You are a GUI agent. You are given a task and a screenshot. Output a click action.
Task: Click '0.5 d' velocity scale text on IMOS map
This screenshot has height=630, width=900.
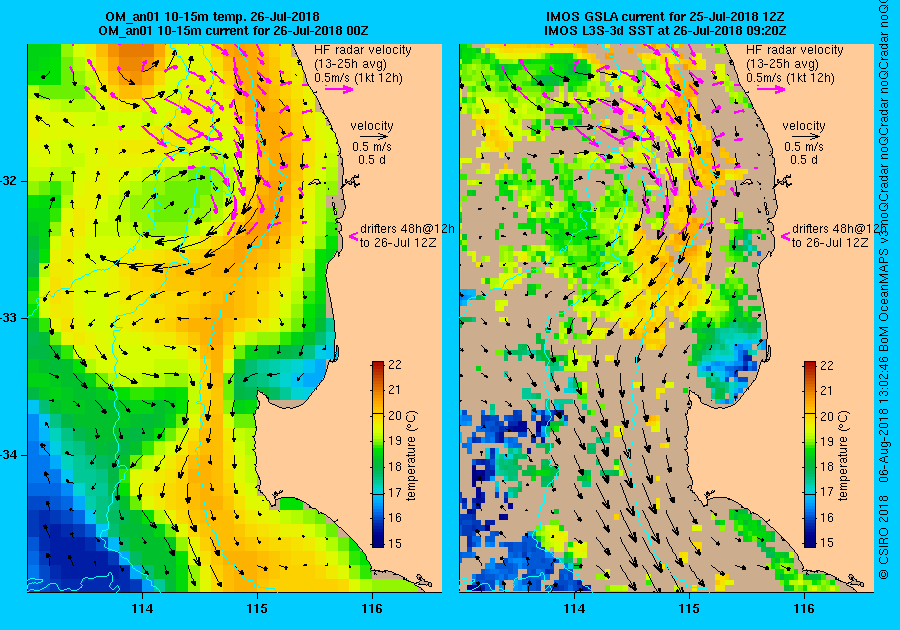tap(804, 160)
